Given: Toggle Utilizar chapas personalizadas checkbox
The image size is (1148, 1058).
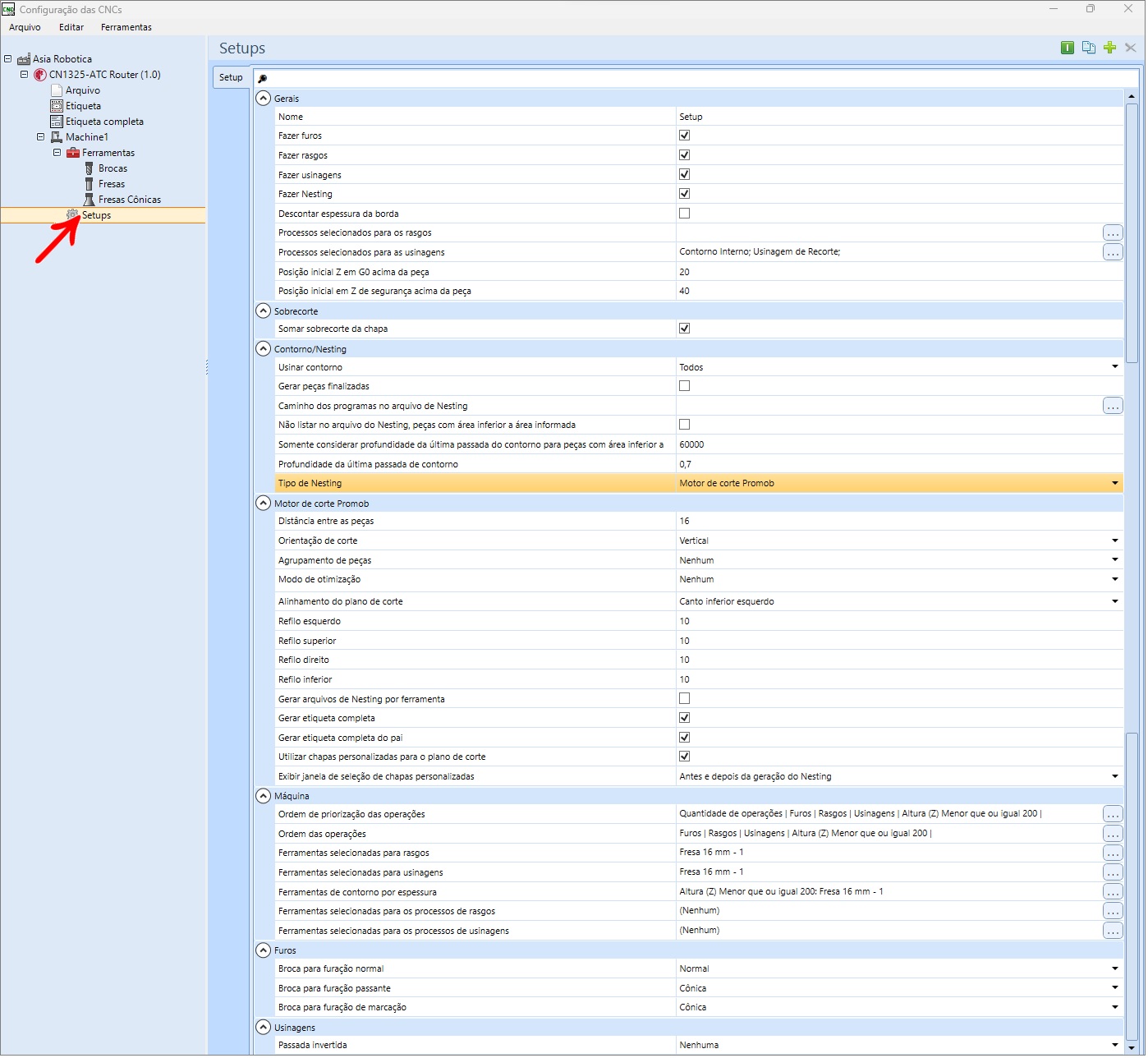Looking at the screenshot, I should [x=686, y=757].
